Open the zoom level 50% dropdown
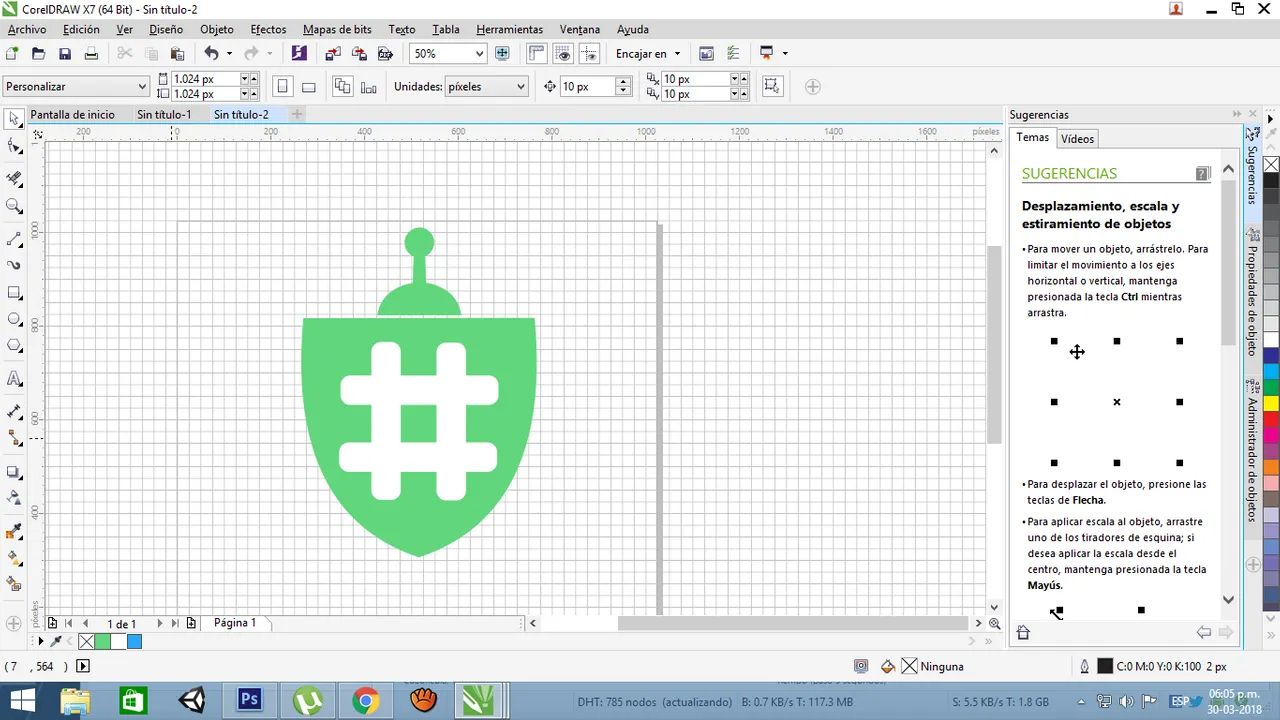 click(479, 54)
